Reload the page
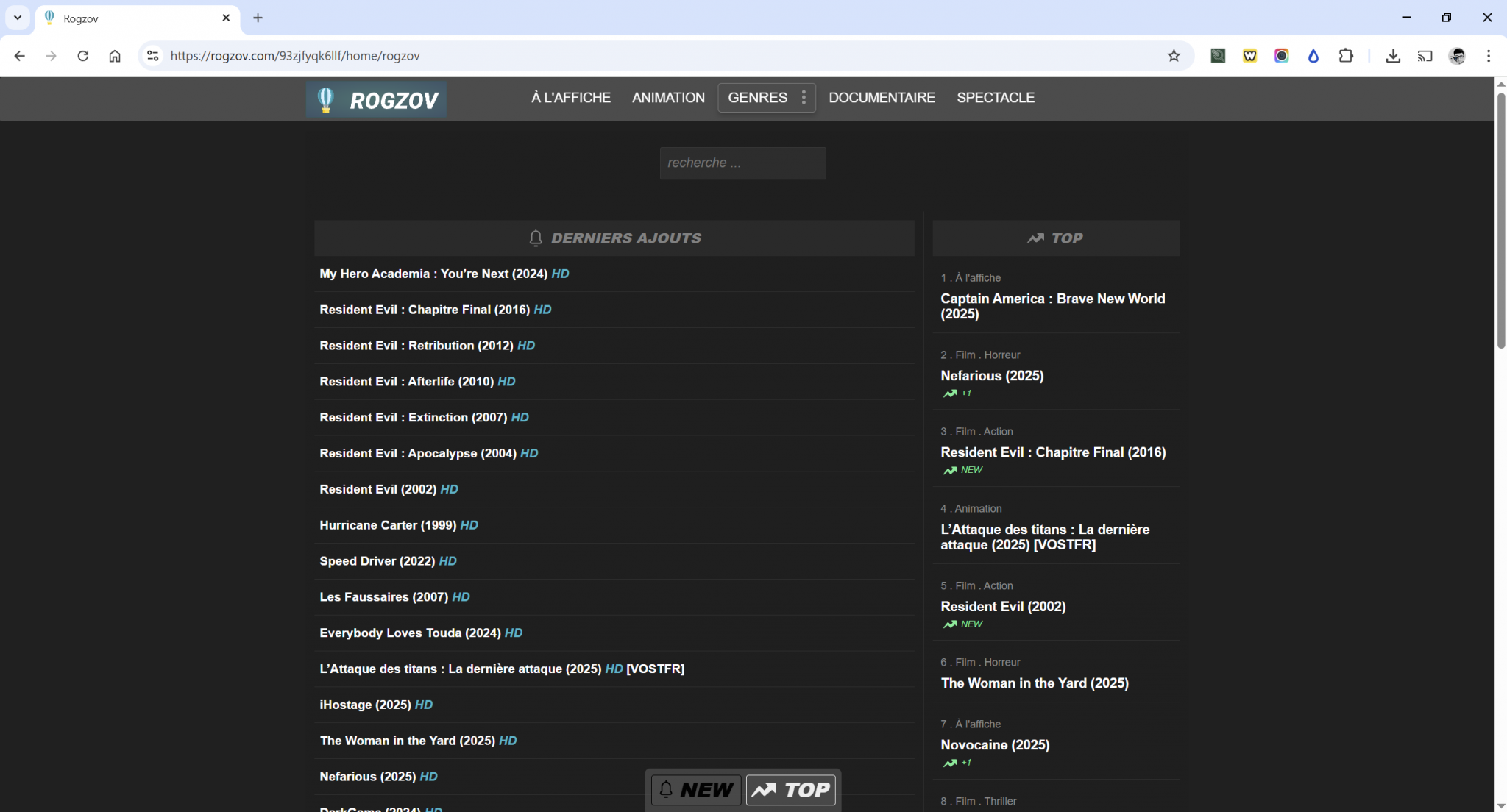The height and width of the screenshot is (812, 1507). [83, 56]
